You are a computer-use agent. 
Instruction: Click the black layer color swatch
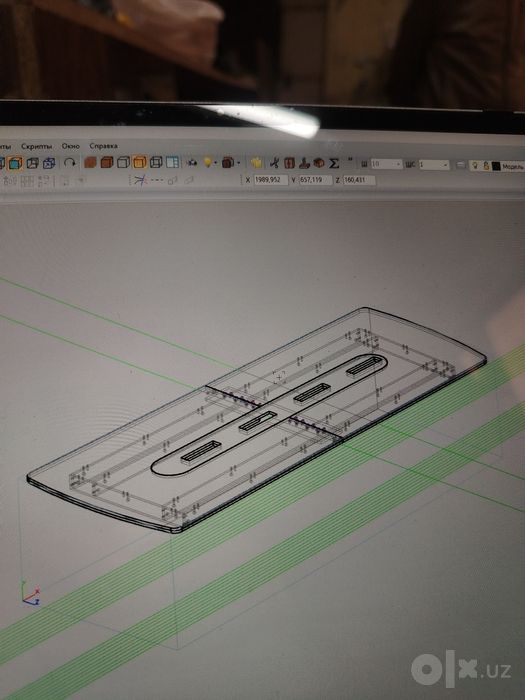pyautogui.click(x=496, y=167)
